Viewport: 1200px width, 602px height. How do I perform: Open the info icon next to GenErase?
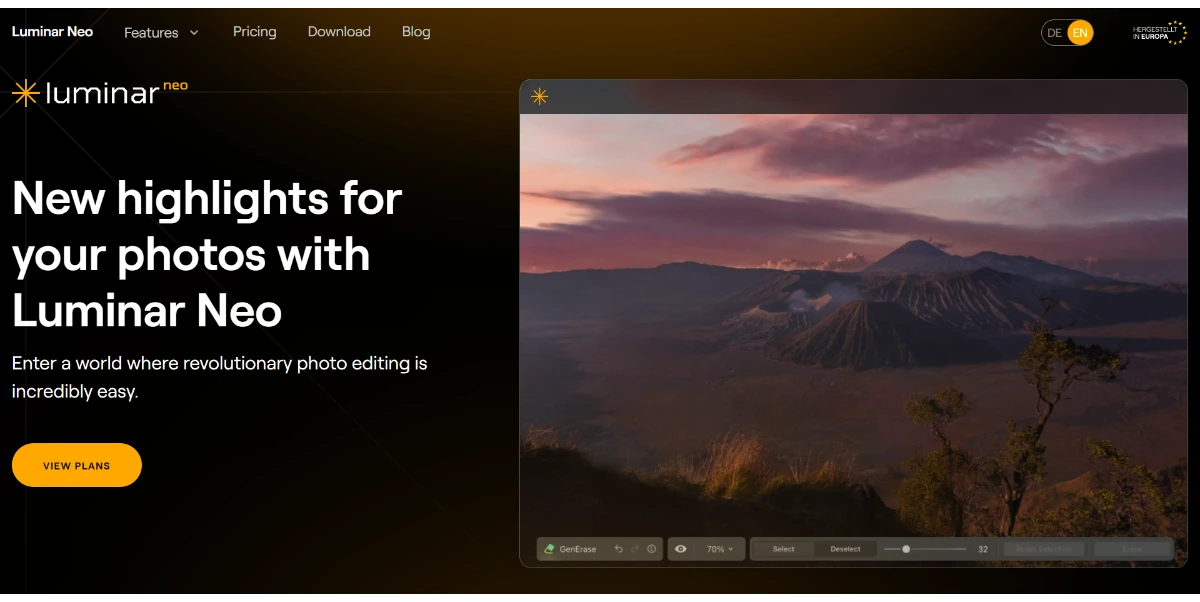651,549
